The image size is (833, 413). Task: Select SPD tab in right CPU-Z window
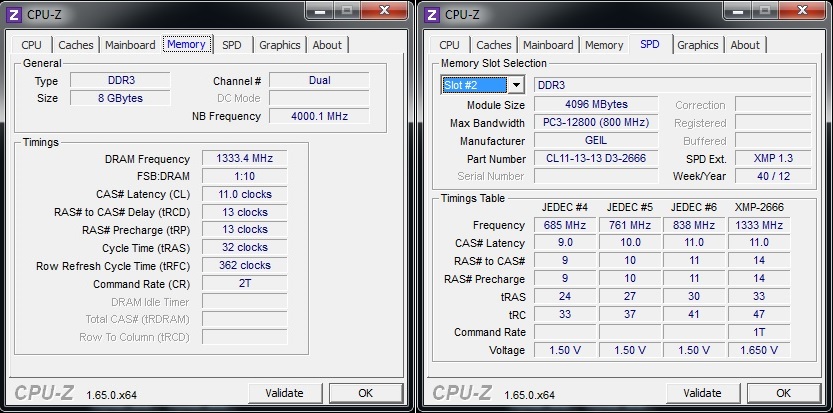point(650,44)
